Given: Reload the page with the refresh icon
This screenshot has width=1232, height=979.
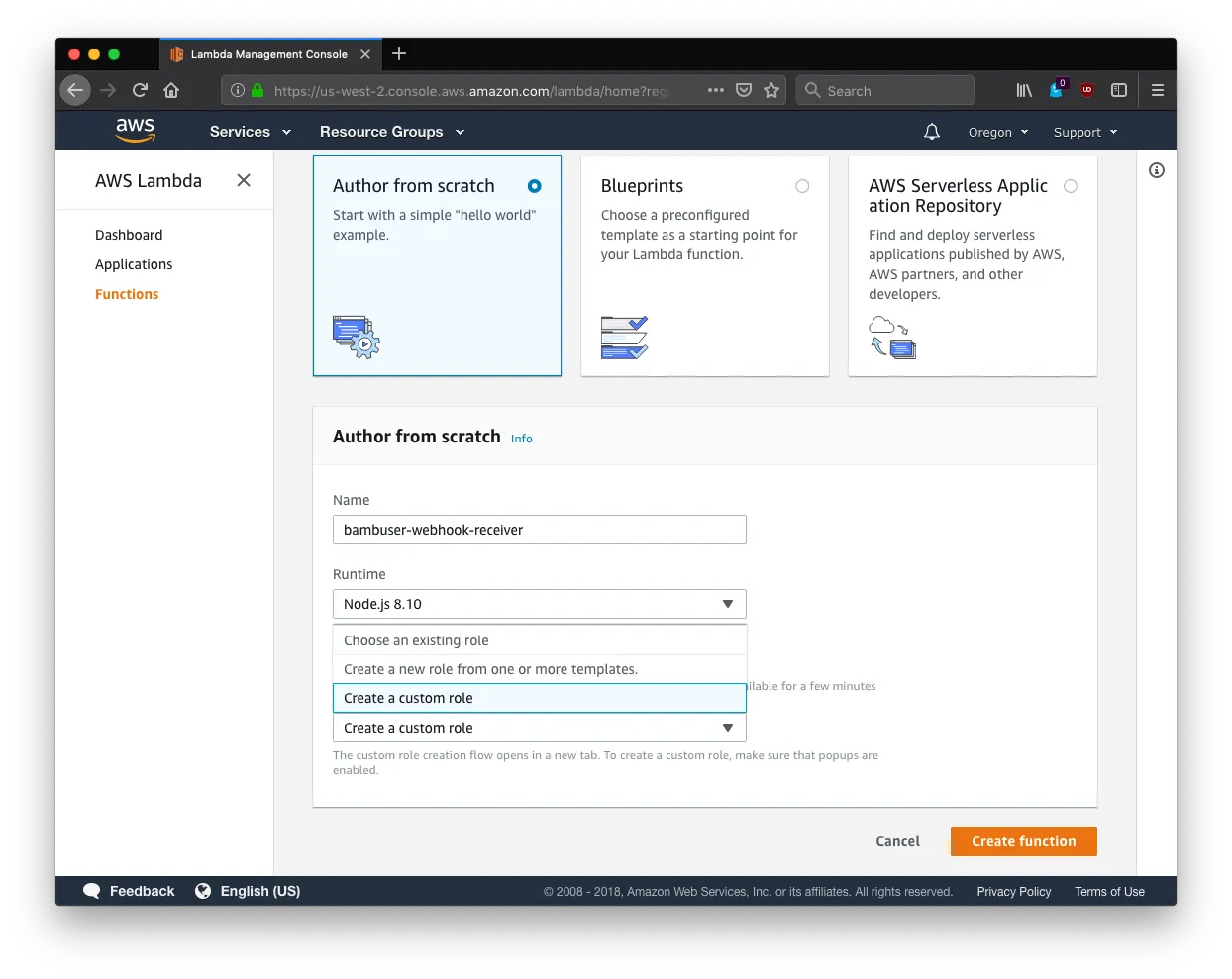Looking at the screenshot, I should tap(140, 90).
